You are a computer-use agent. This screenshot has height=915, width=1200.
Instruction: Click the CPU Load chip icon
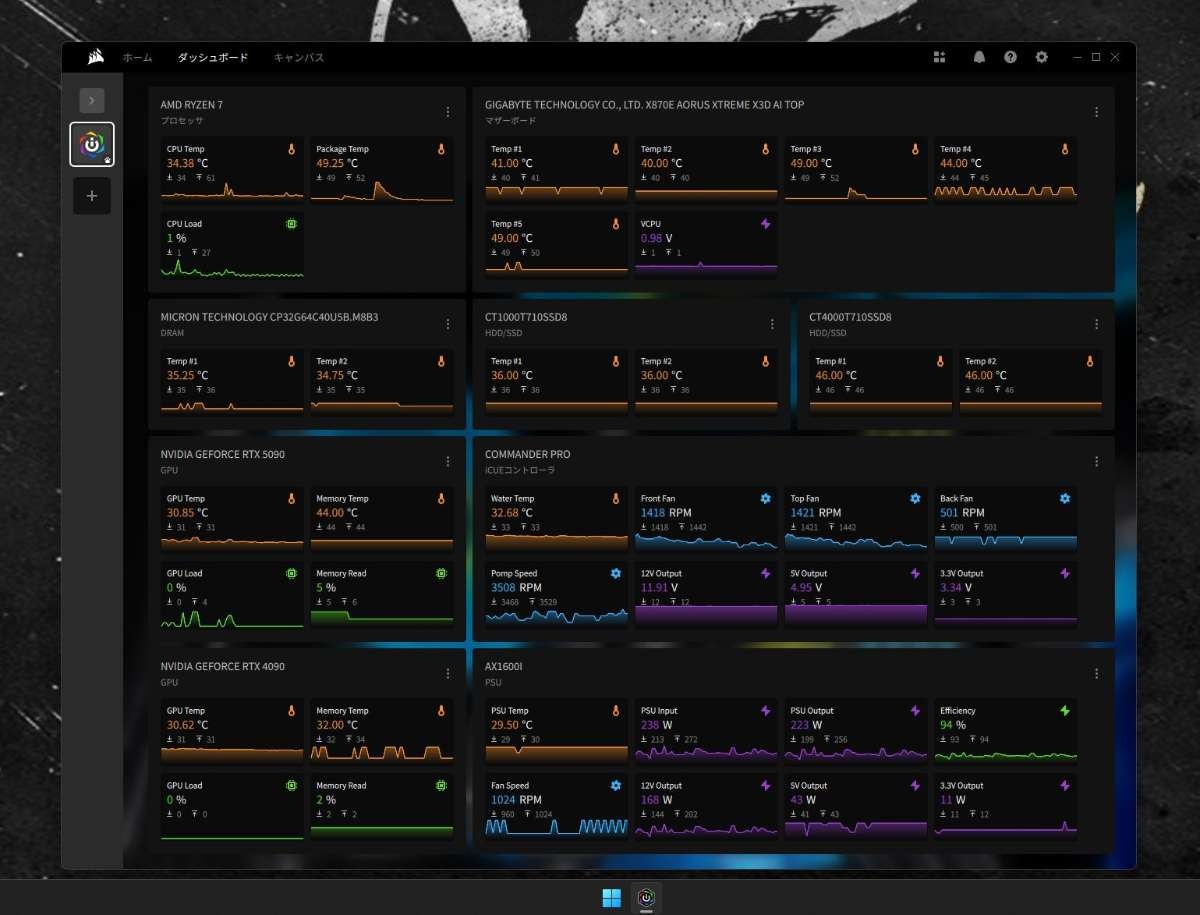coord(291,224)
